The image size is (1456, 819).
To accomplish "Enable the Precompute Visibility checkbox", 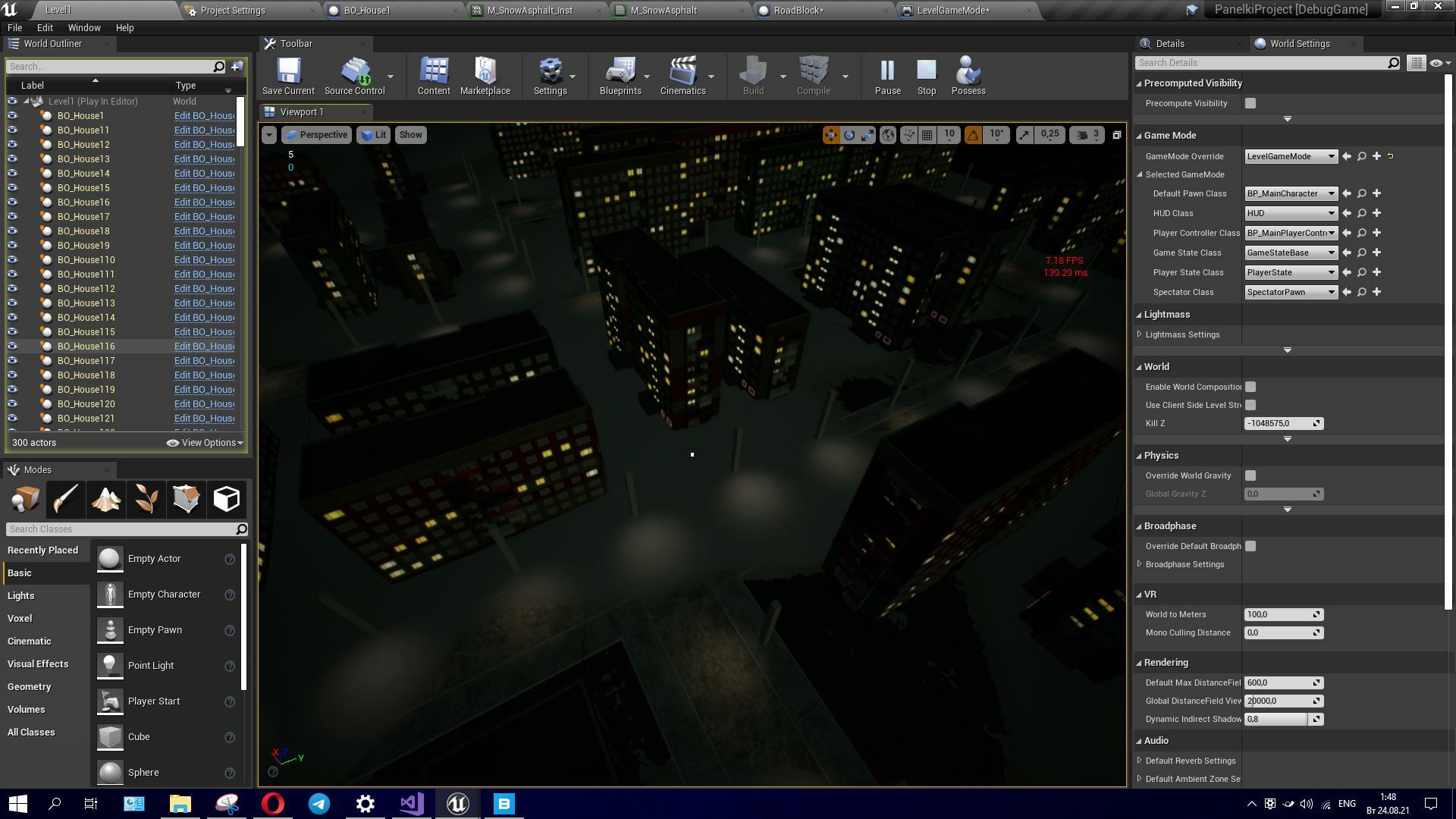I will 1250,103.
